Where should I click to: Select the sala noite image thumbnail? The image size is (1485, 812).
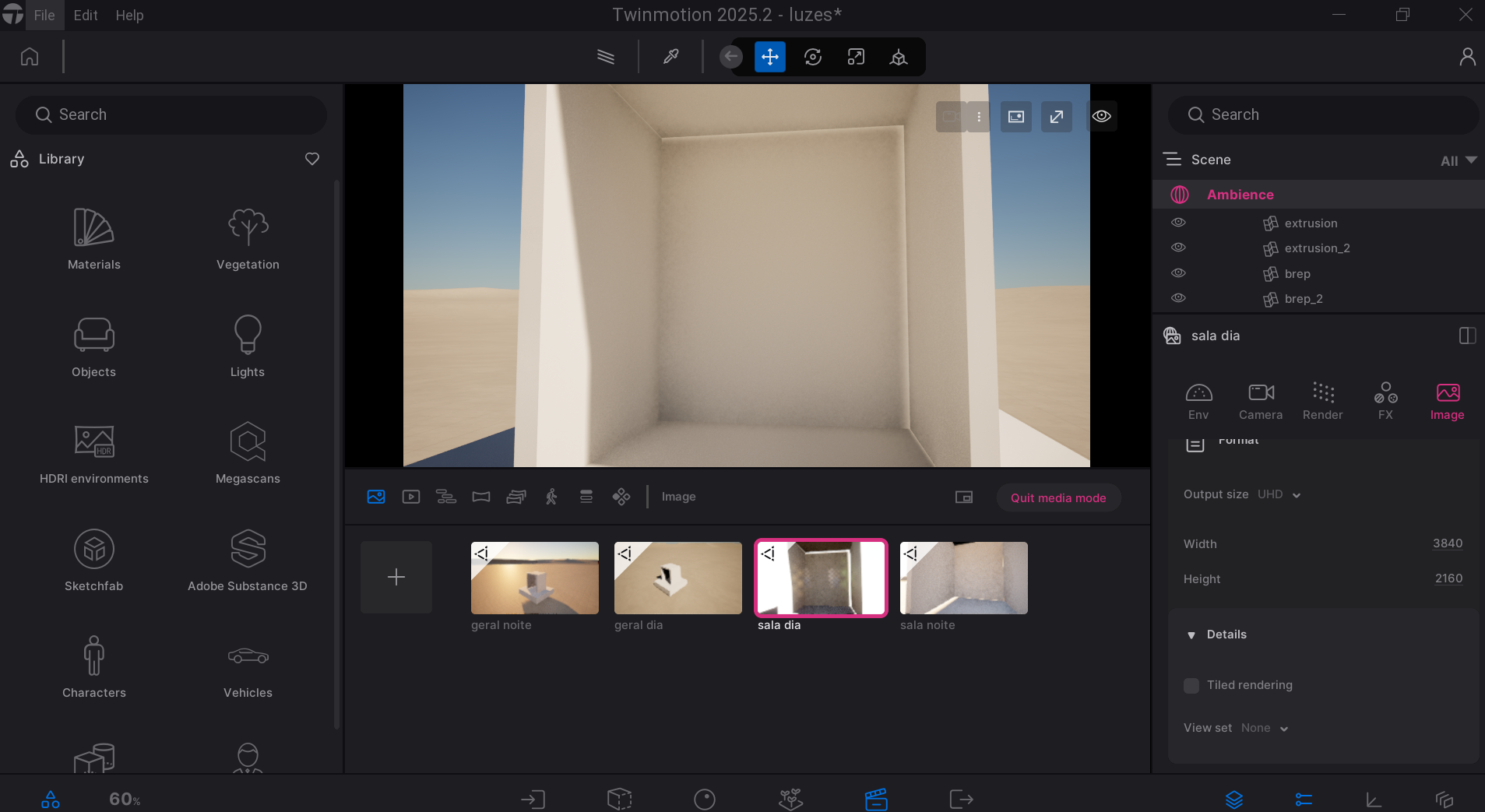[x=963, y=578]
